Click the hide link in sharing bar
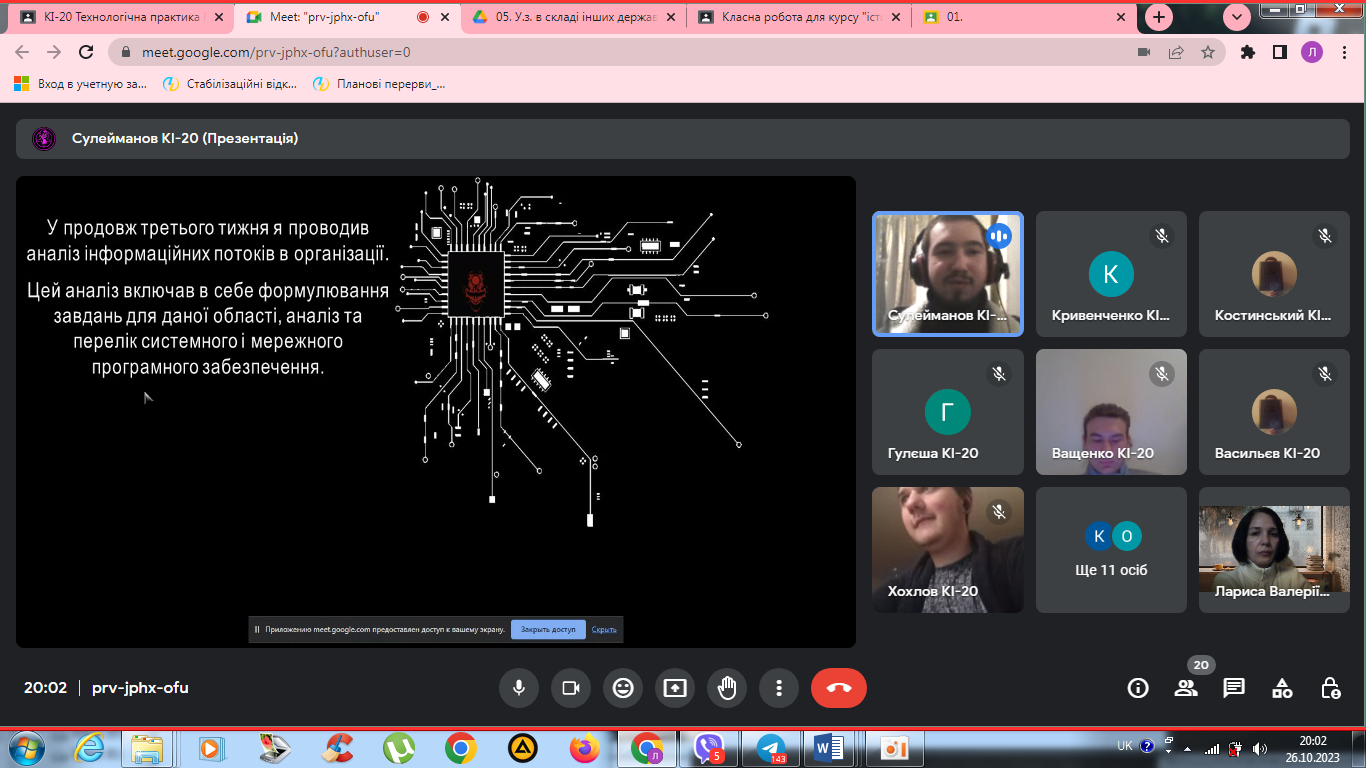Image resolution: width=1366 pixels, height=768 pixels. click(x=604, y=630)
